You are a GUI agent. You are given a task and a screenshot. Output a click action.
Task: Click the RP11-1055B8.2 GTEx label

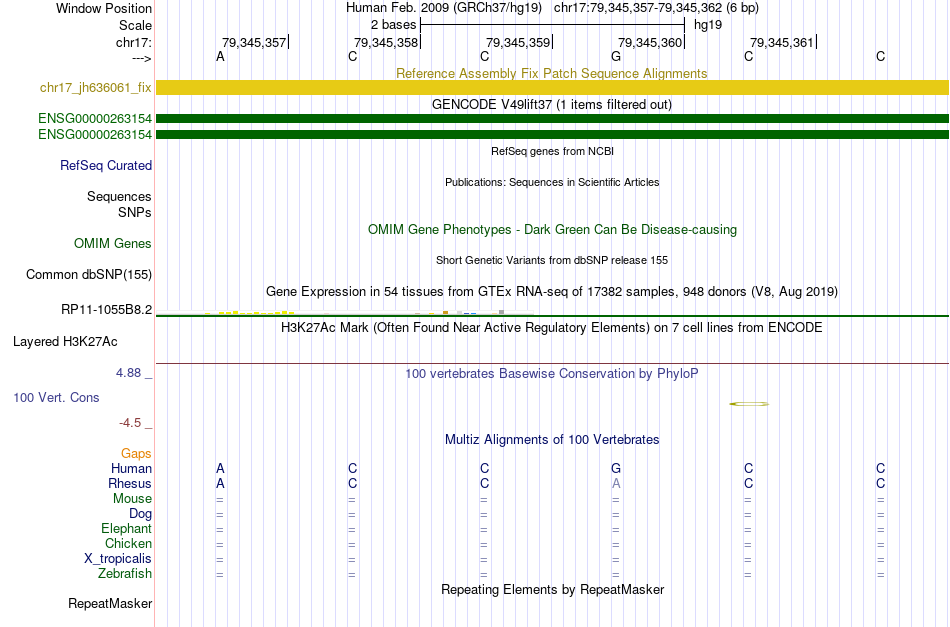coord(107,310)
